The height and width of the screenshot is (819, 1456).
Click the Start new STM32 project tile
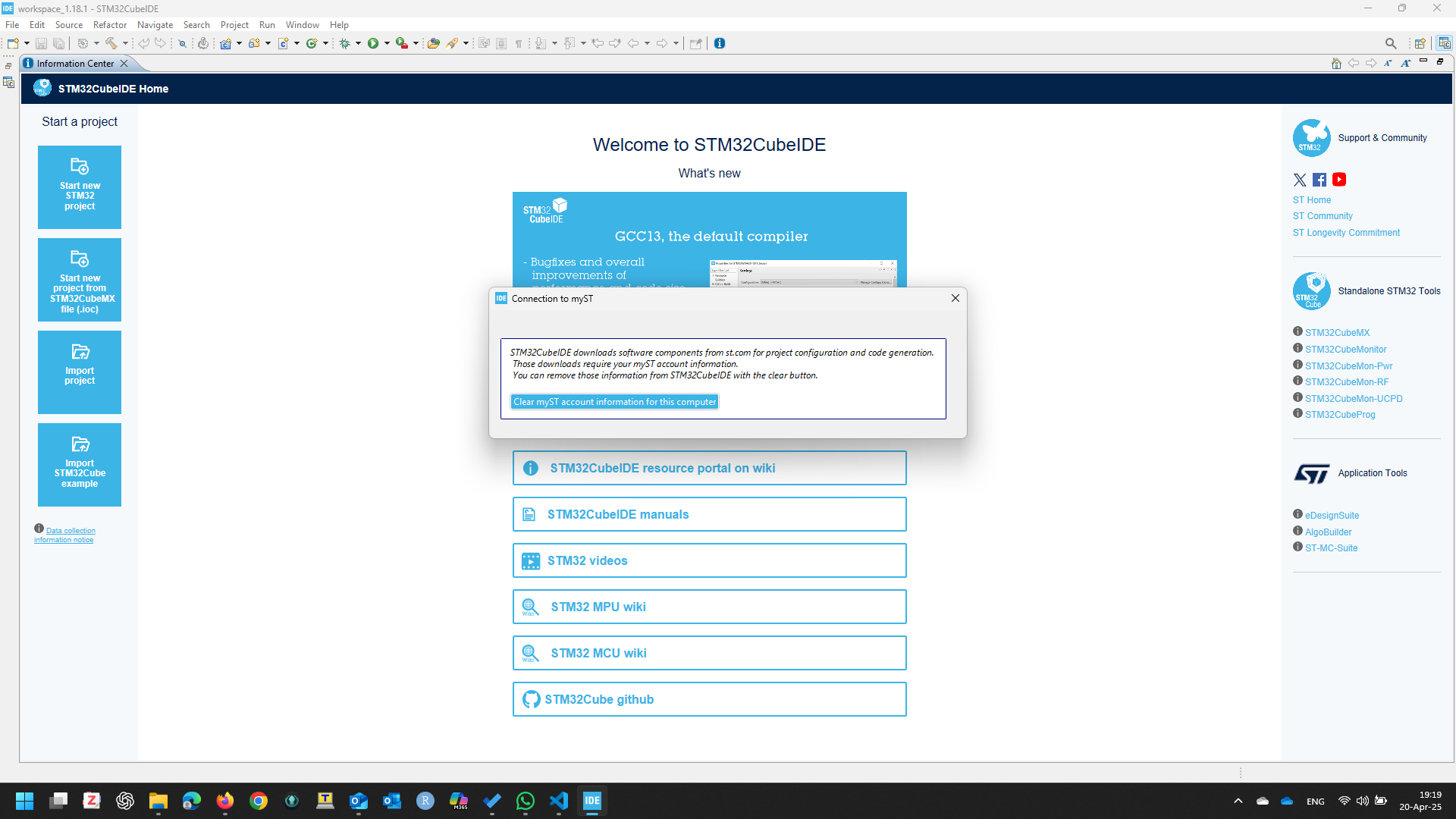click(80, 187)
